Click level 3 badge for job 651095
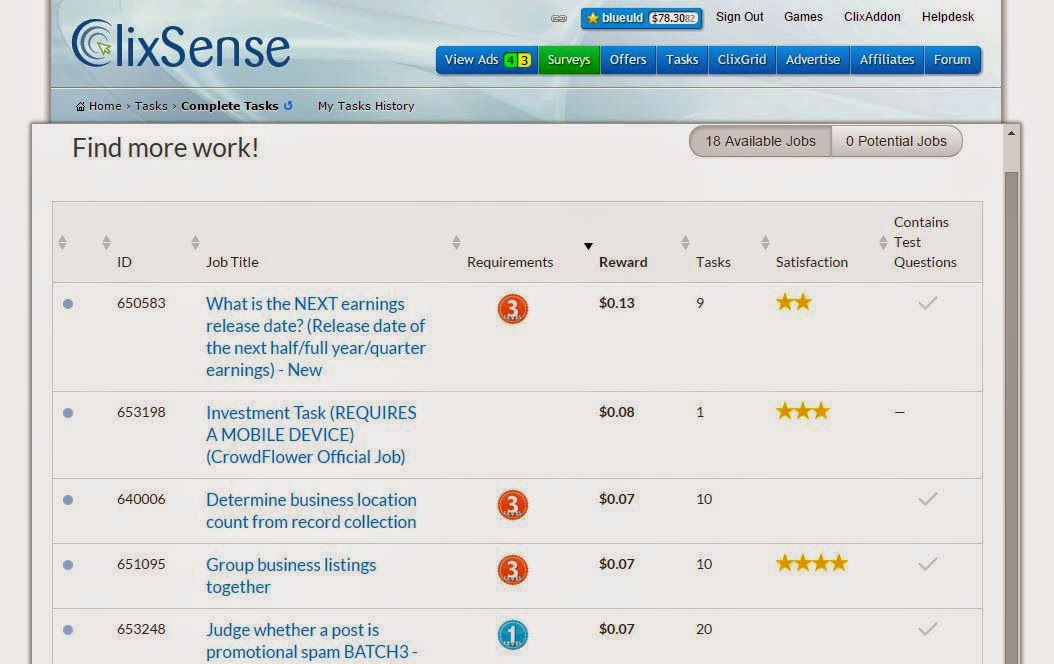 [x=512, y=570]
